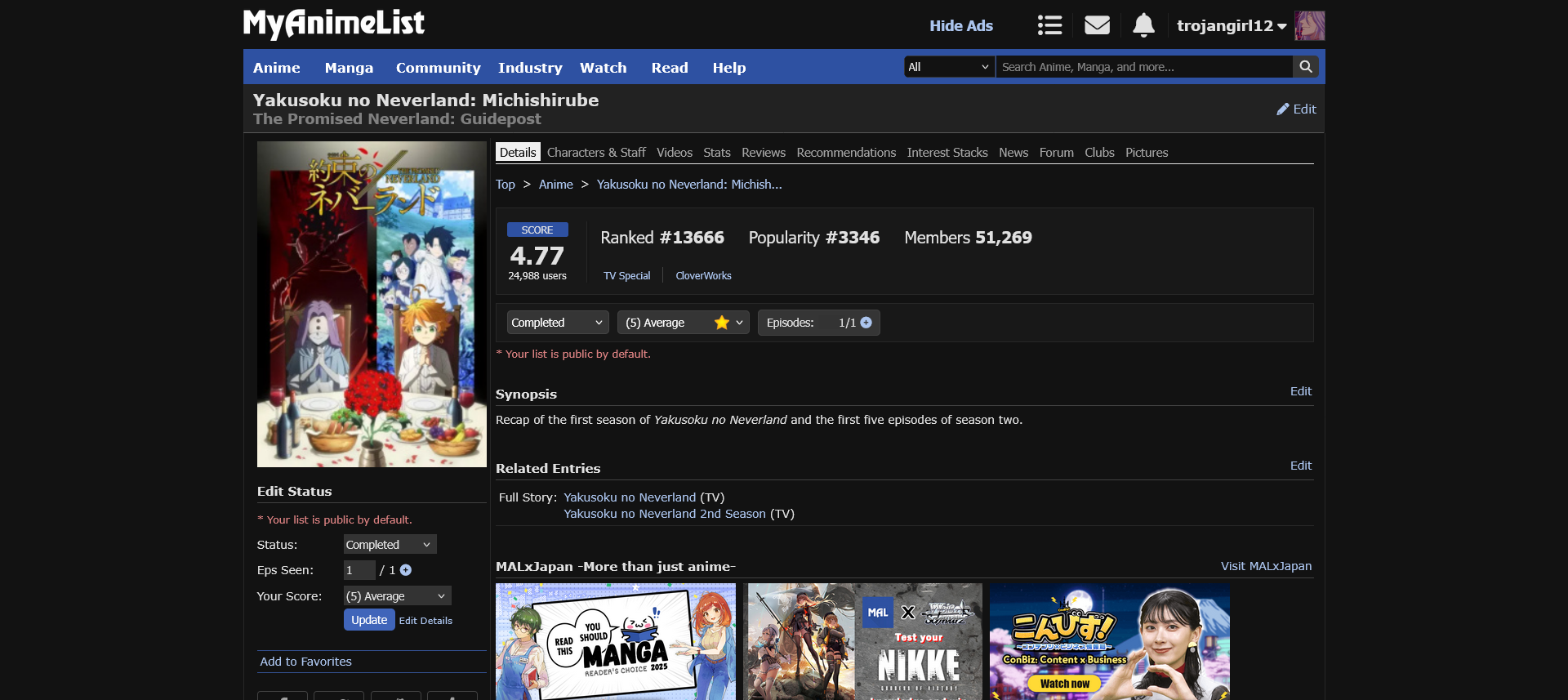Click Popularity #3346 text
Image resolution: width=1568 pixels, height=700 pixels.
[x=814, y=238]
